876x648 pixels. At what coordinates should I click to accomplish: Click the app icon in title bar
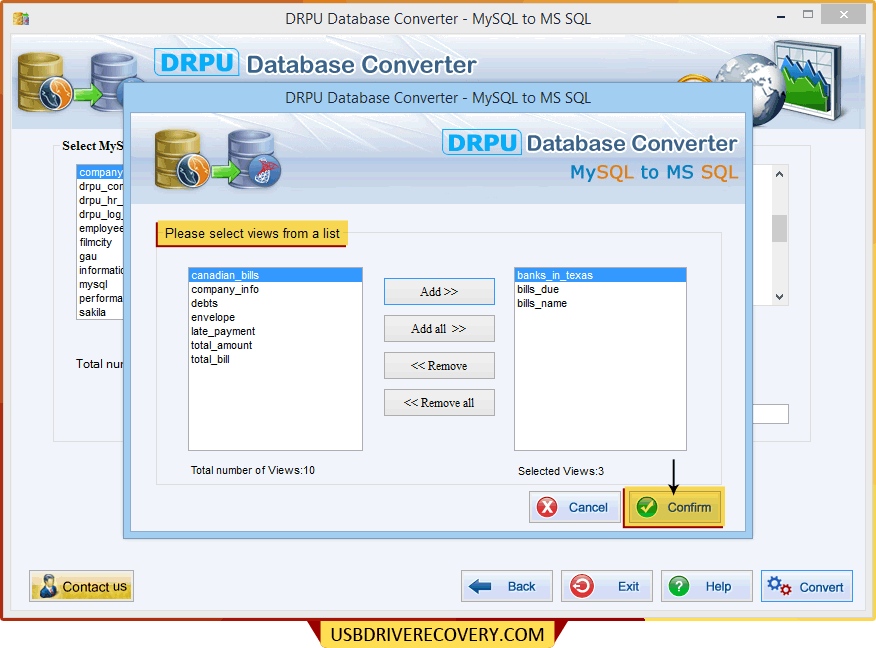[21, 18]
